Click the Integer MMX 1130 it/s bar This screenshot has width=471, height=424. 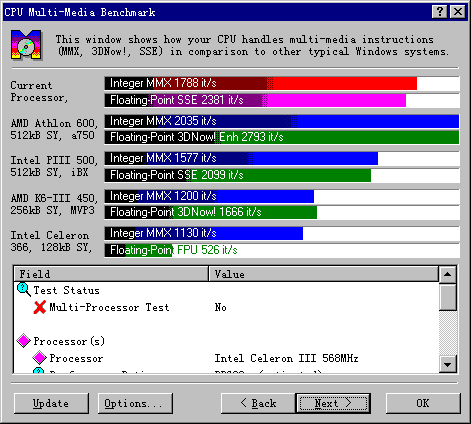[x=204, y=233]
